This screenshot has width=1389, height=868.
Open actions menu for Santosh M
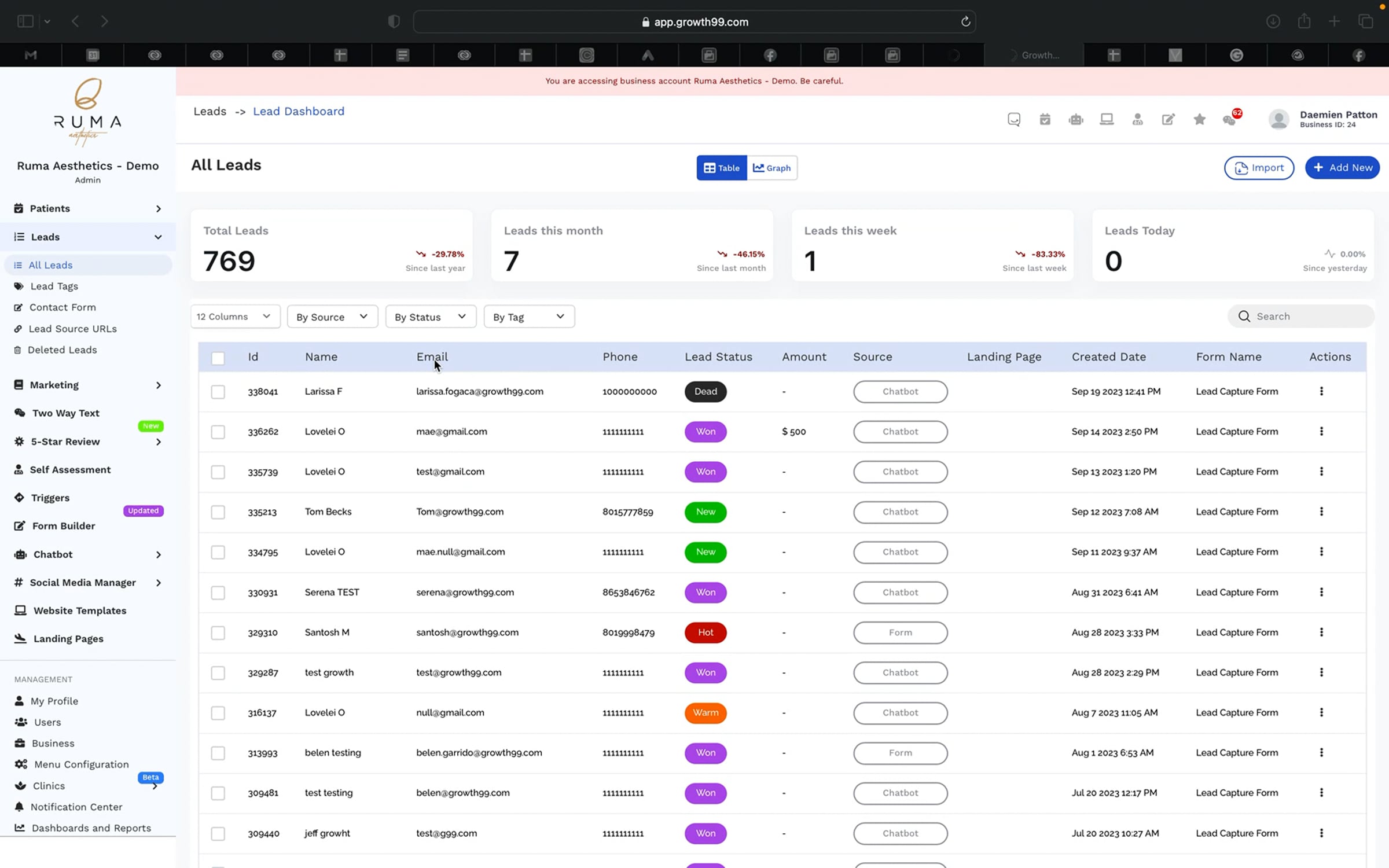pyautogui.click(x=1321, y=632)
